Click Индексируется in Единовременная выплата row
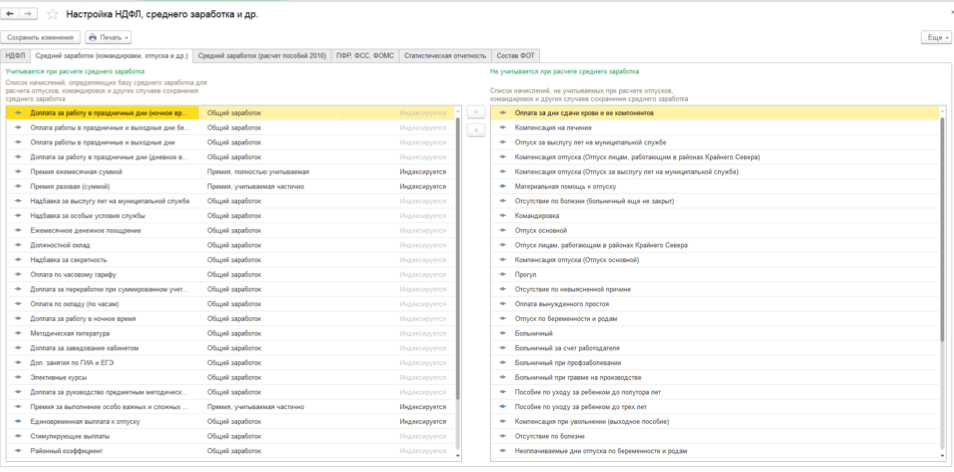 click(422, 422)
